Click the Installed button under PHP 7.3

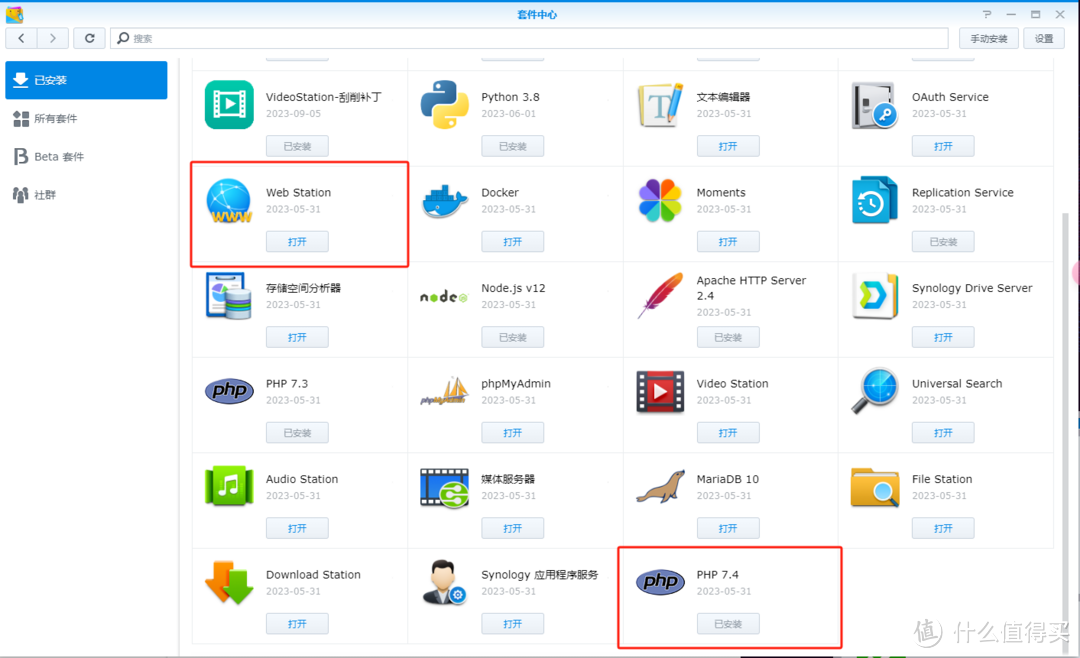pyautogui.click(x=297, y=433)
